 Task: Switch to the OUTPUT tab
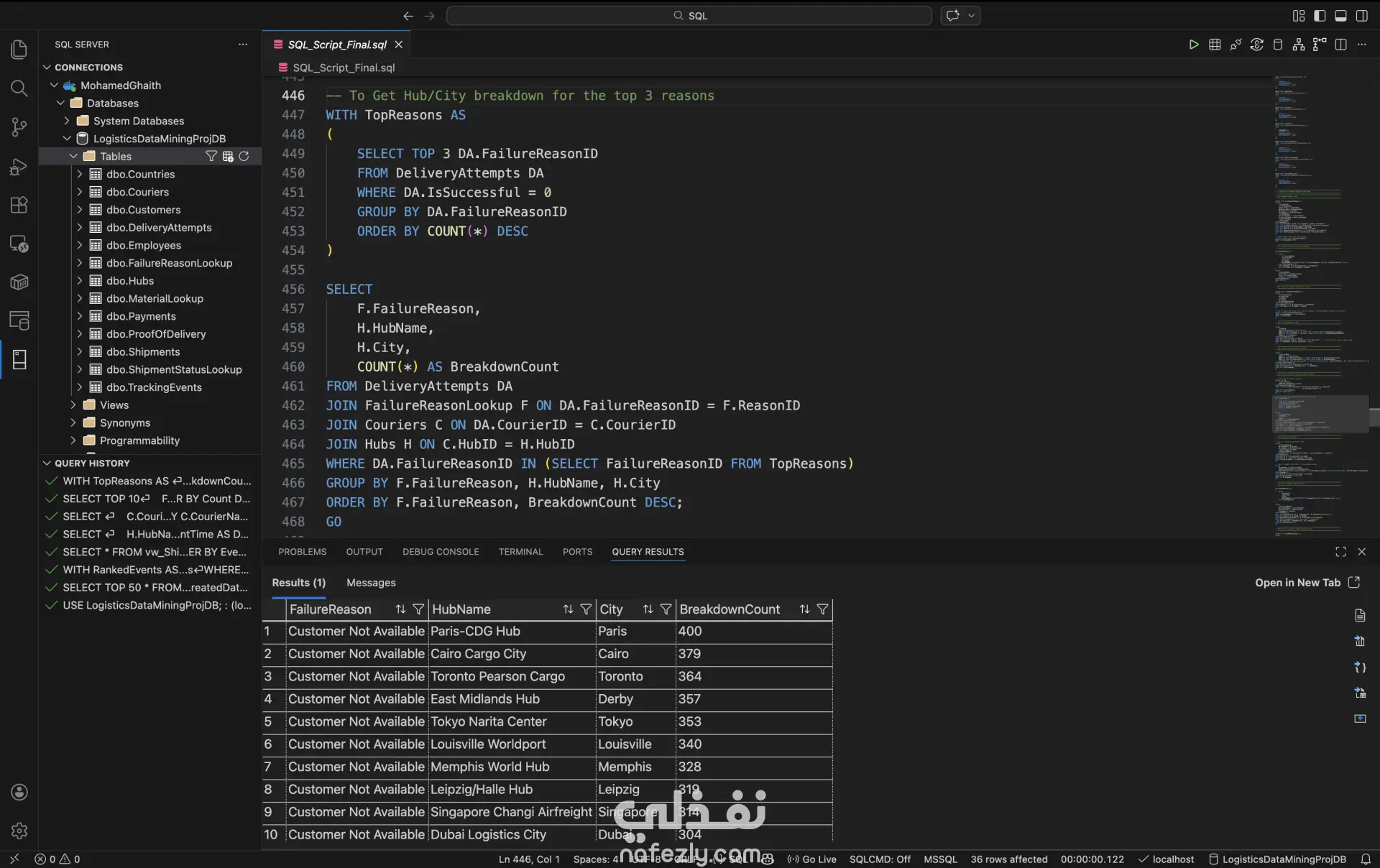pos(364,552)
